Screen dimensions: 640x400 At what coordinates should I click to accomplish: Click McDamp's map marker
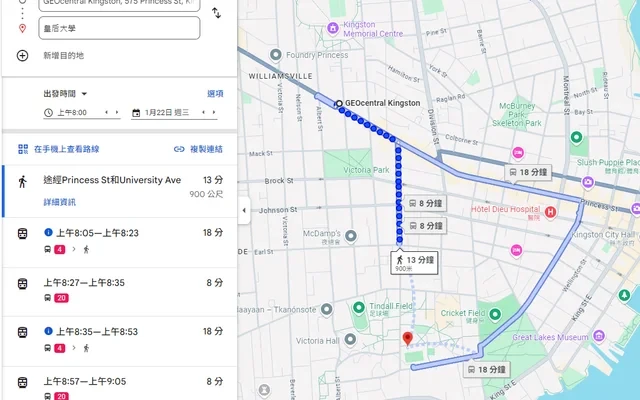[x=351, y=236]
